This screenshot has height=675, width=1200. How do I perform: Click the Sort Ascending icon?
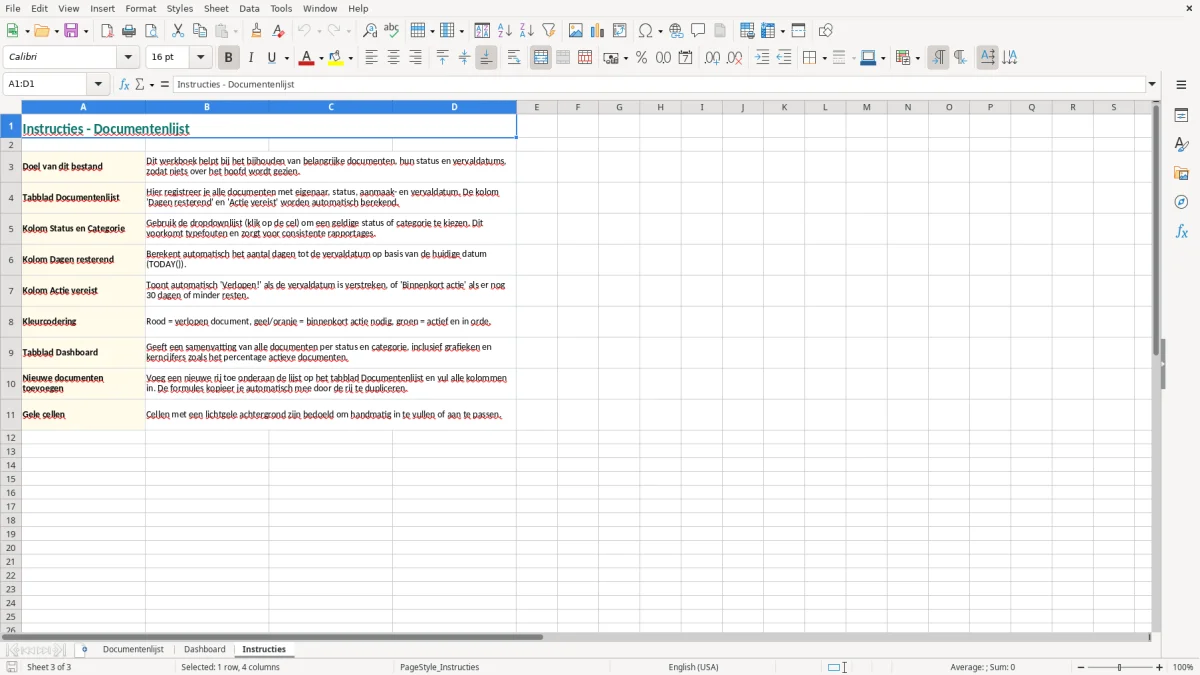point(504,31)
